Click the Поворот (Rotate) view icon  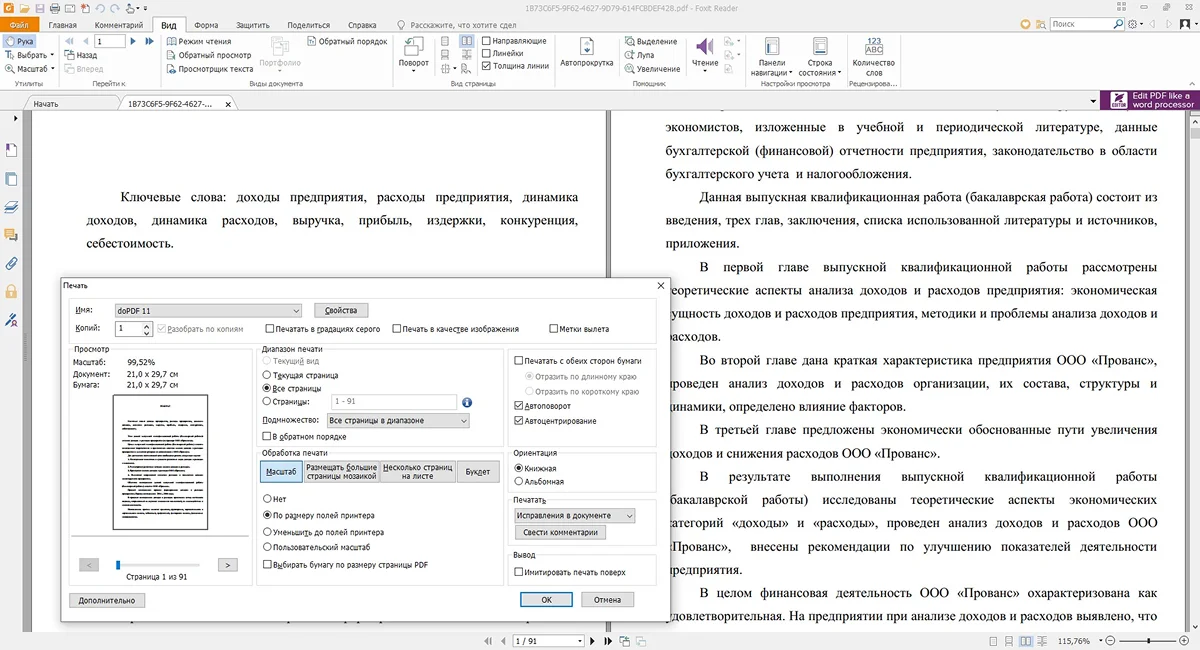[x=413, y=48]
